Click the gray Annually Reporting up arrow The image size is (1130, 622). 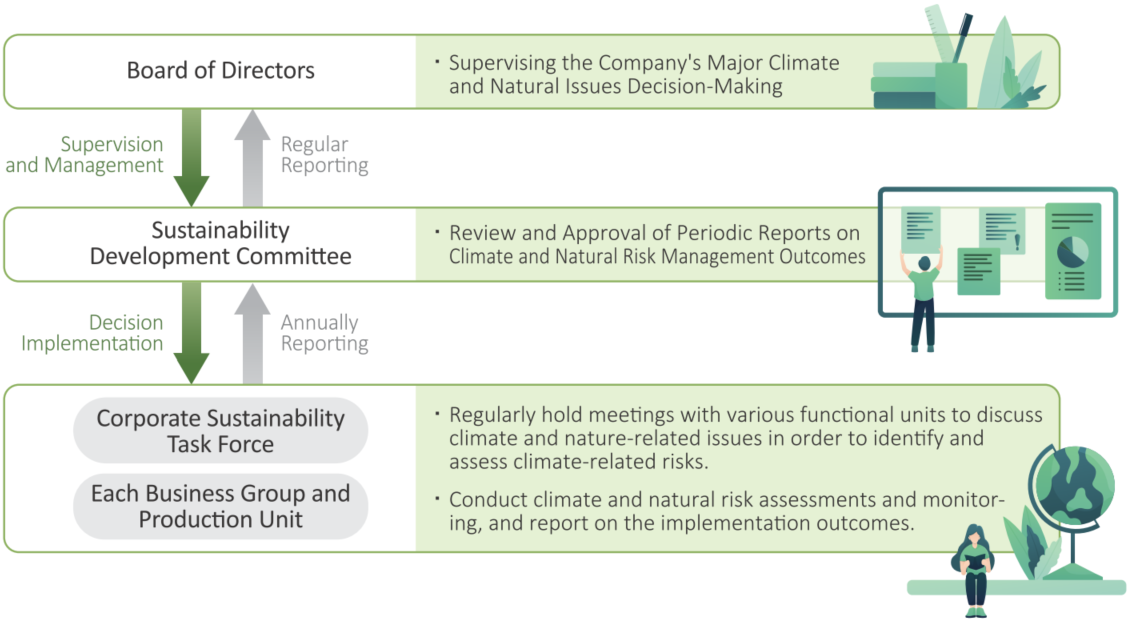tap(252, 333)
